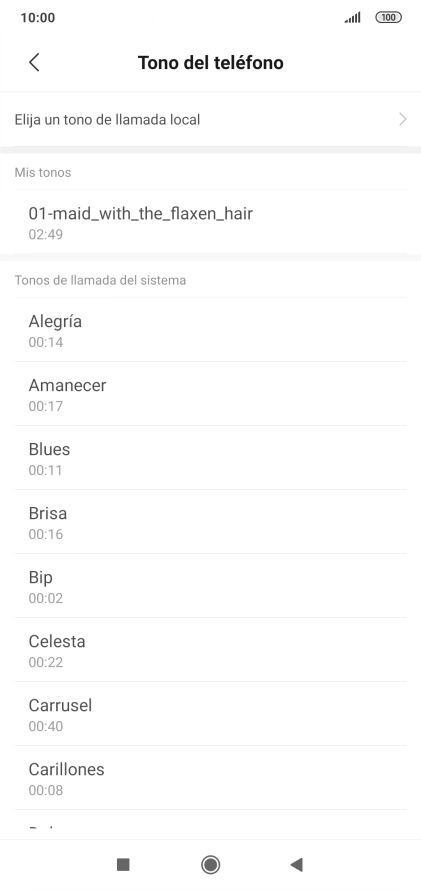Select the 01-maid_with_the_flaxen_hair ringtone

[210, 222]
